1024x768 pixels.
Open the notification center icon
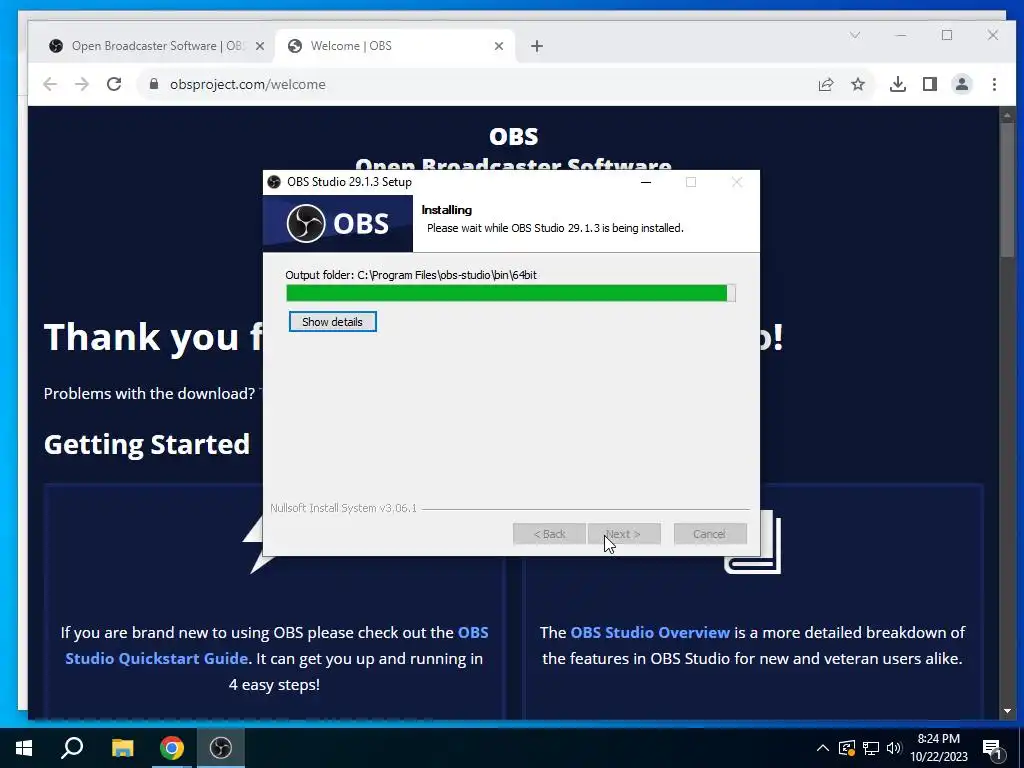coord(992,749)
